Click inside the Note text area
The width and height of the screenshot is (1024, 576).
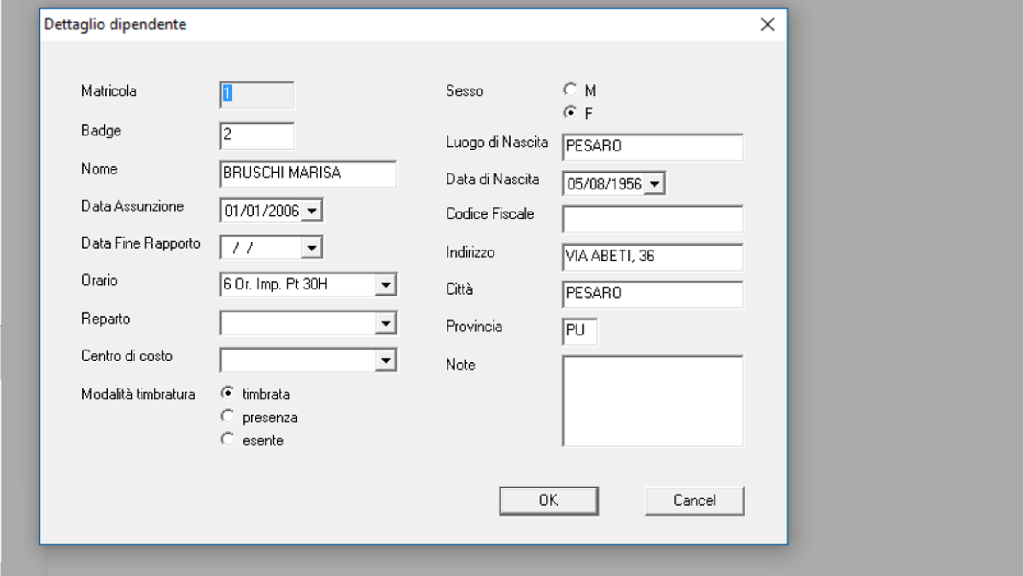tap(652, 400)
